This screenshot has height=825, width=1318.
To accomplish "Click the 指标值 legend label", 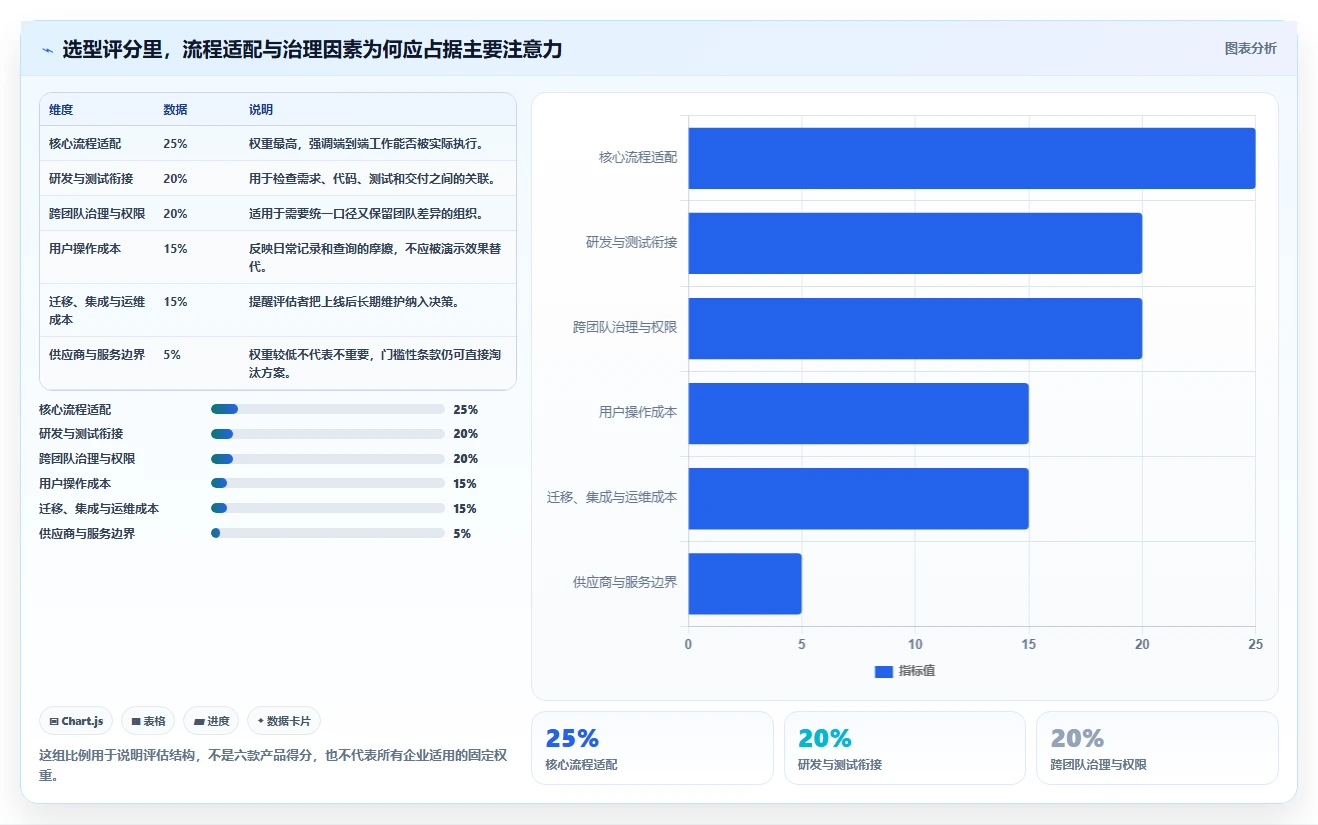I will click(x=917, y=671).
